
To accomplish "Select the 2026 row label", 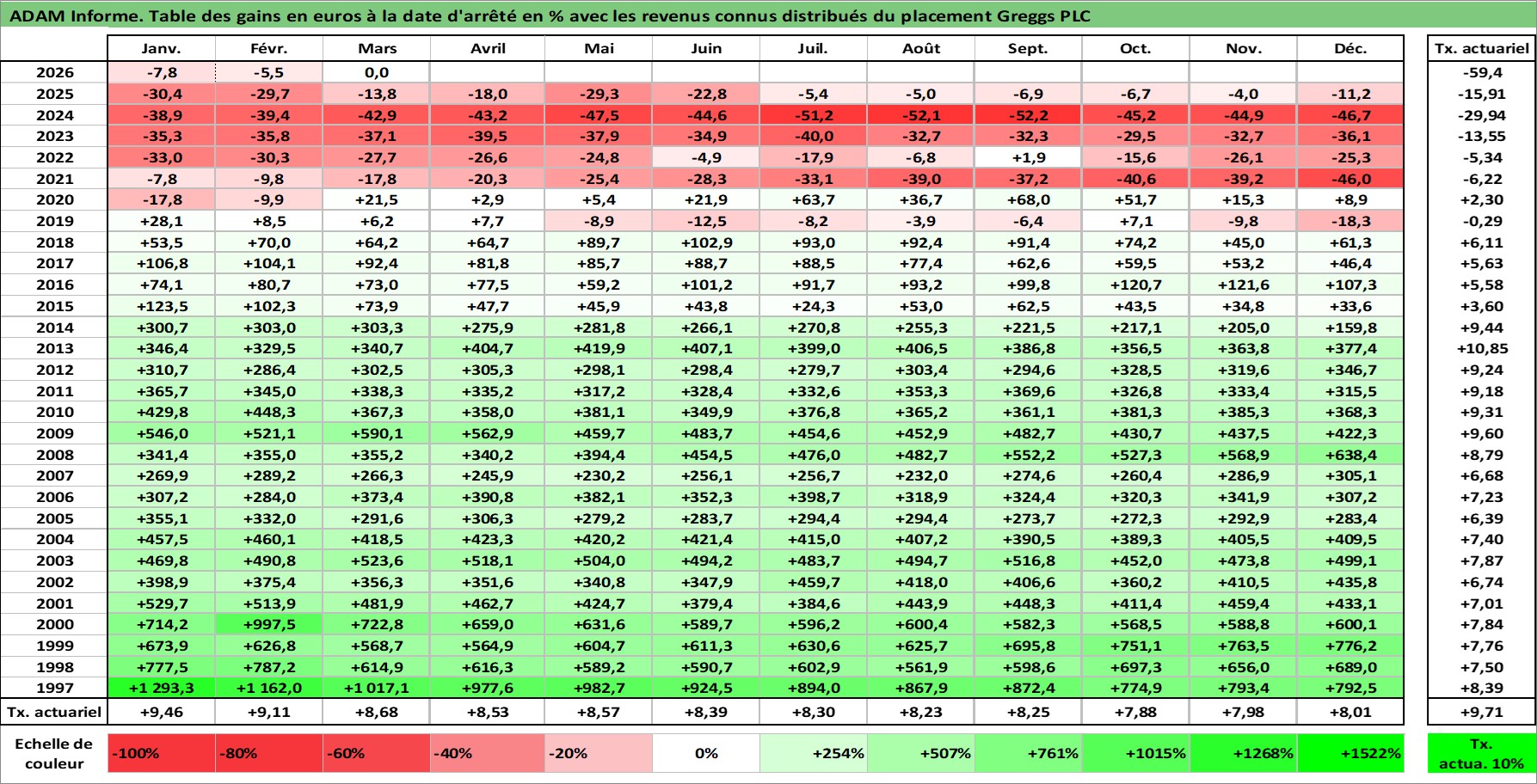I will 54,73.
